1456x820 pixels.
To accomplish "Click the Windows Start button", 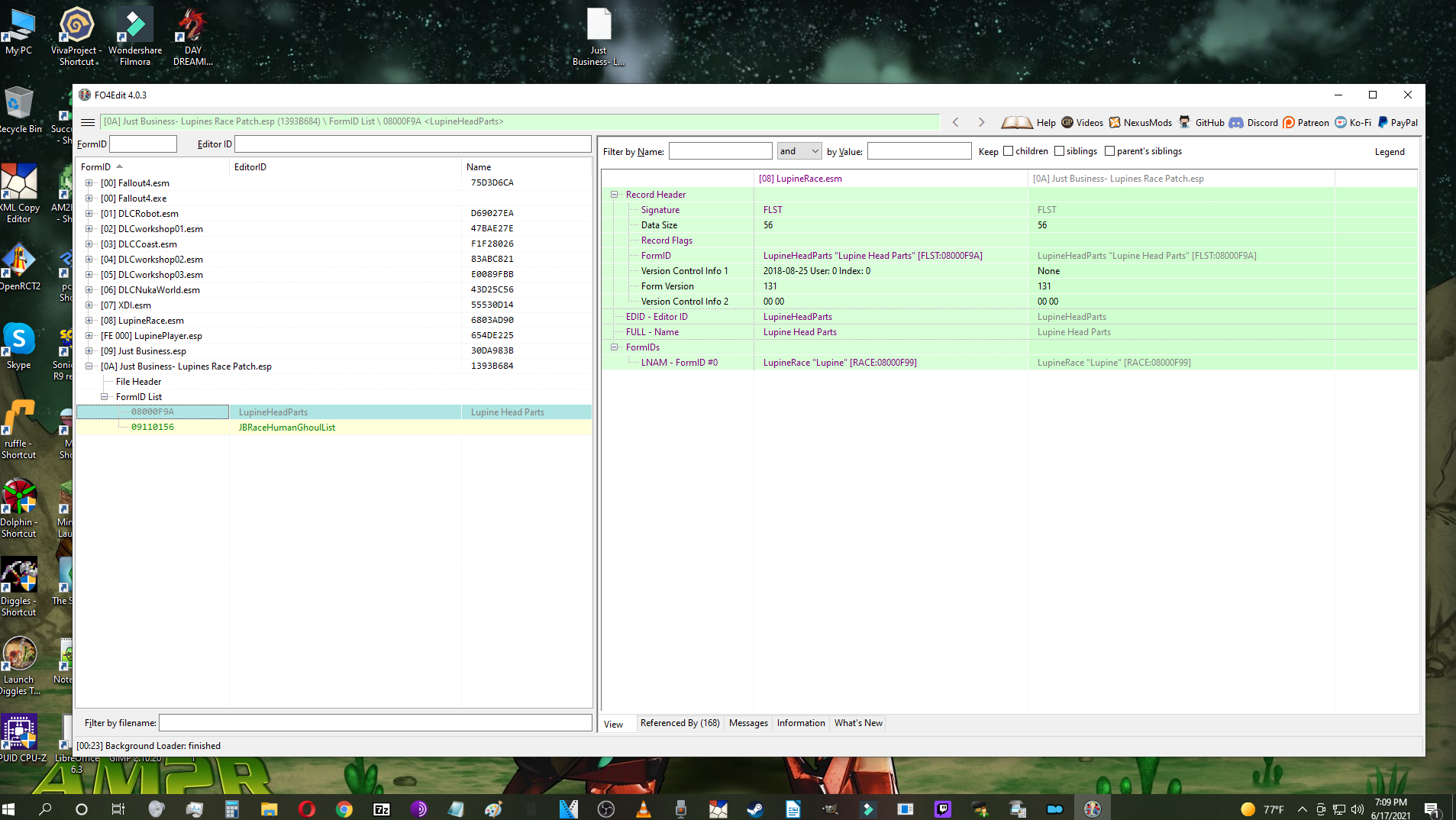I will [9, 809].
